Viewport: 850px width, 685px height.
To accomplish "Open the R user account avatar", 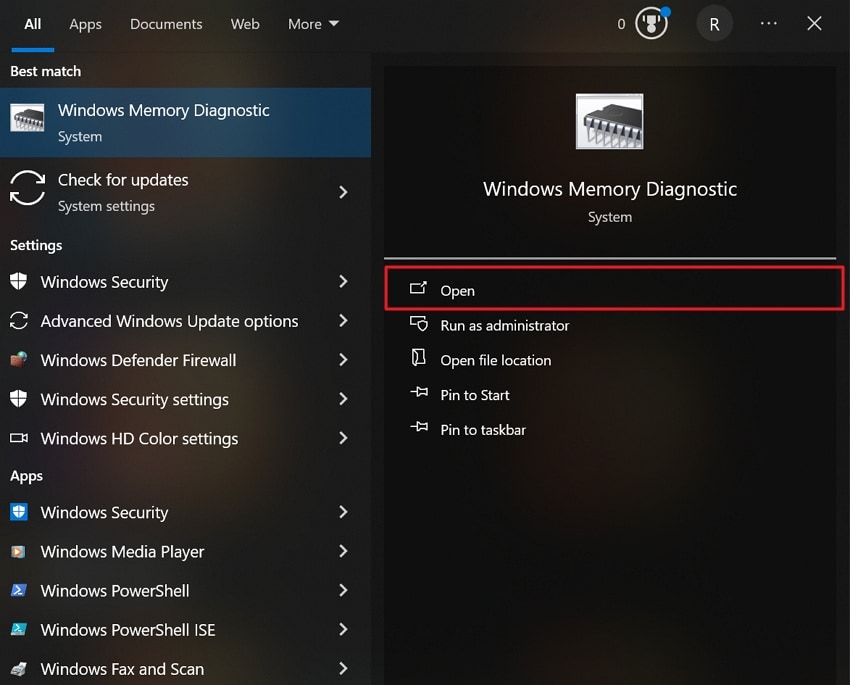I will tap(714, 23).
